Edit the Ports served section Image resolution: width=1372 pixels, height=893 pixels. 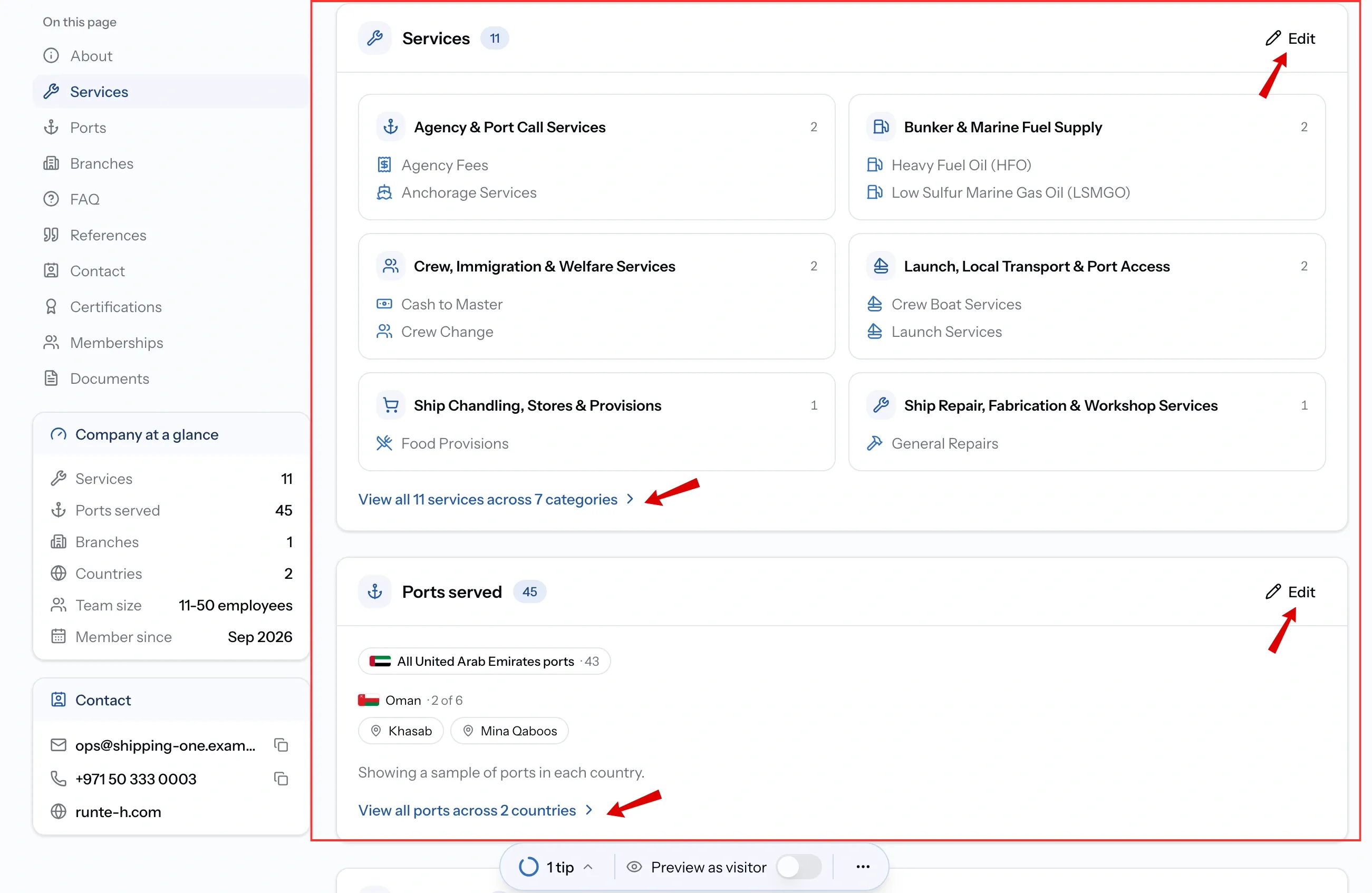(1291, 592)
